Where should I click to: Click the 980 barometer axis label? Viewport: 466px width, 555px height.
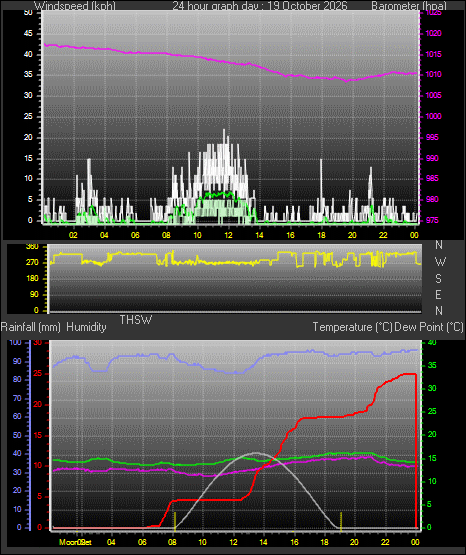click(x=432, y=199)
